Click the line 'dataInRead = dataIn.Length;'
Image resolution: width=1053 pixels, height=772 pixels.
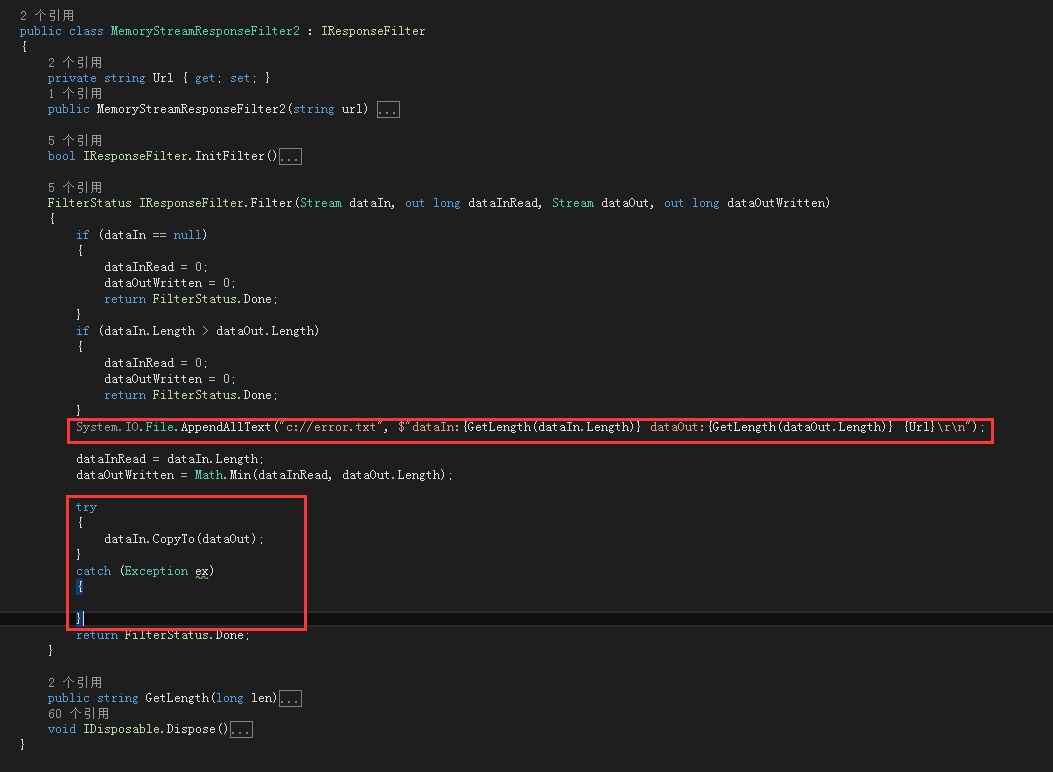click(x=170, y=459)
